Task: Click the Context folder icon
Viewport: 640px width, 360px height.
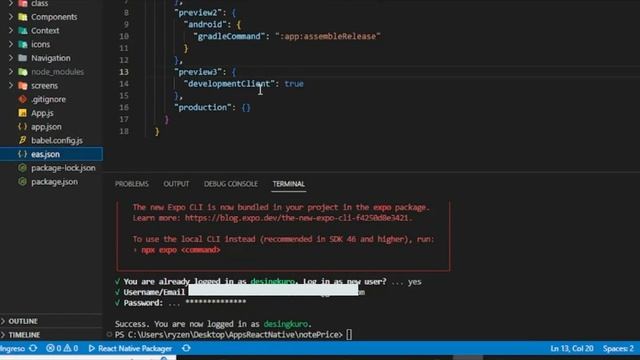Action: click(23, 31)
